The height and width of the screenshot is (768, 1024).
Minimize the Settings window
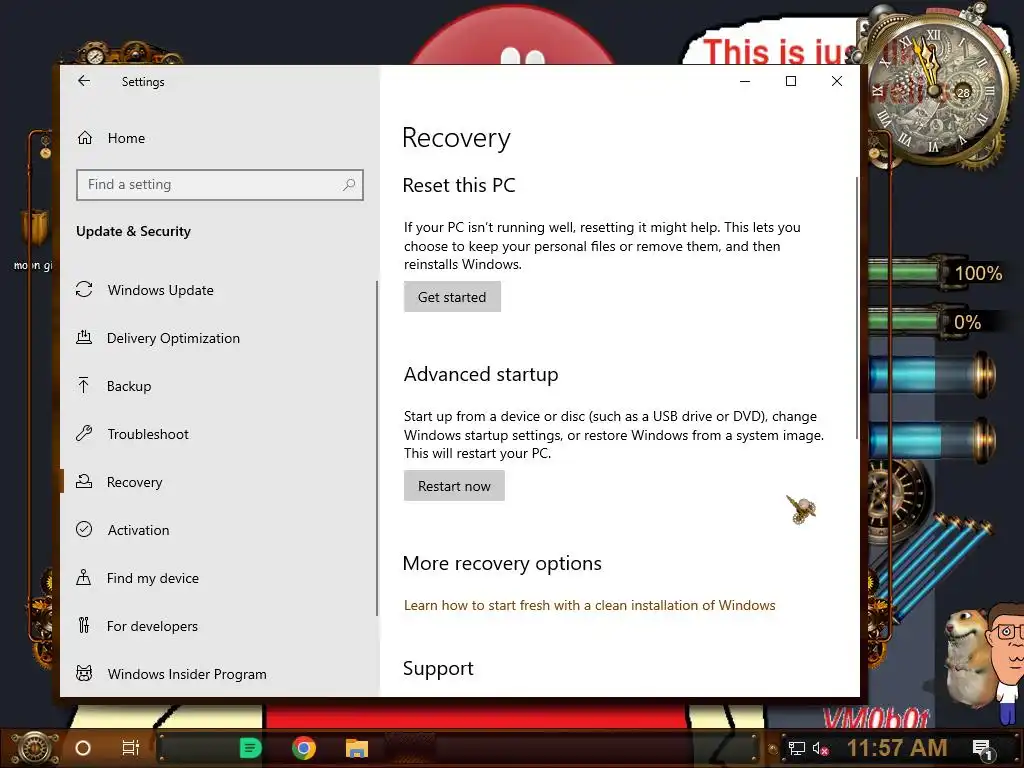pos(744,81)
